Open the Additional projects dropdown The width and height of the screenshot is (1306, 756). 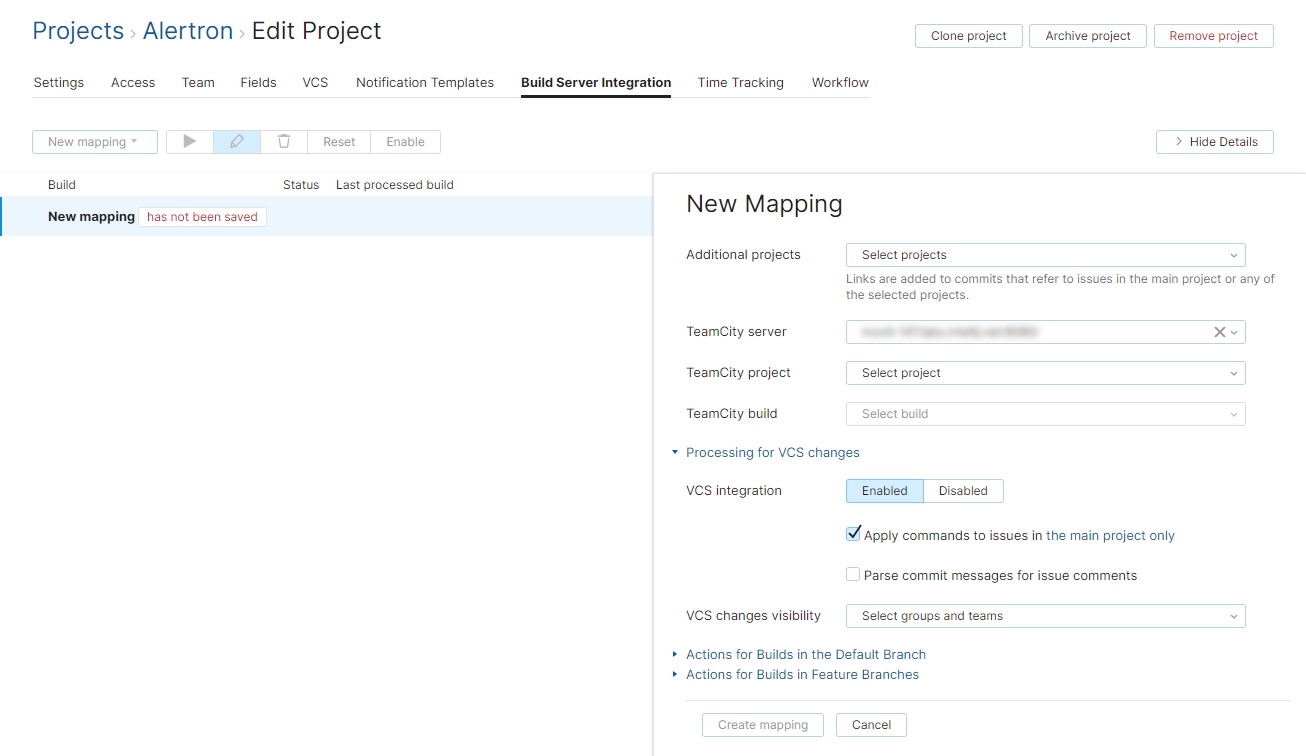point(1045,255)
